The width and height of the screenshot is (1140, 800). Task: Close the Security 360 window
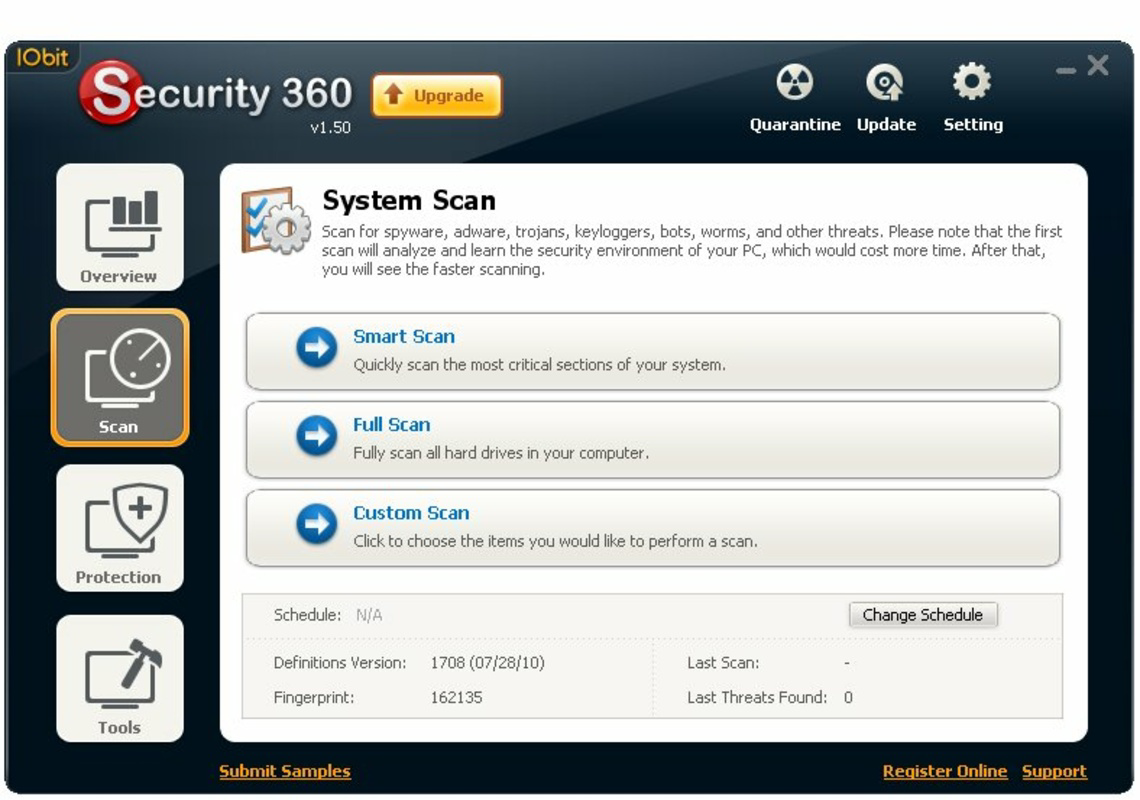point(1098,65)
